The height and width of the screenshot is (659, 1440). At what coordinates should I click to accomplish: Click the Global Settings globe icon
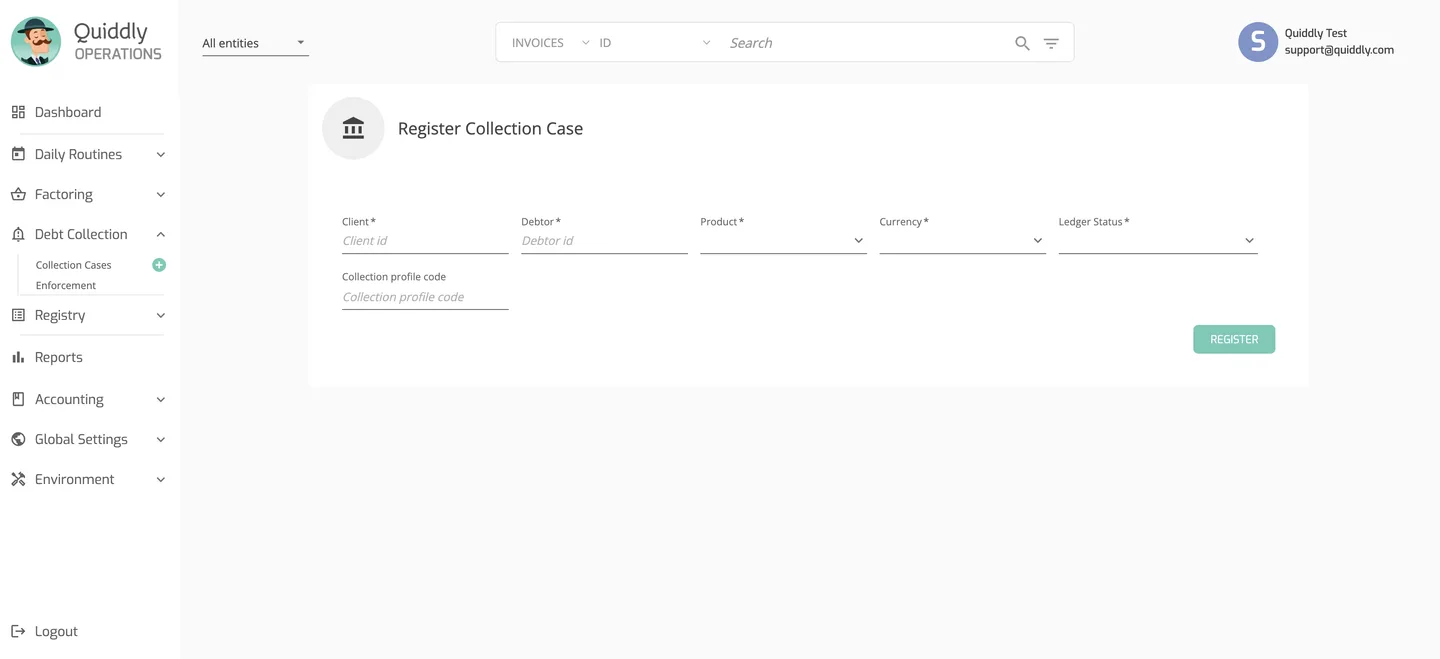tap(18, 439)
